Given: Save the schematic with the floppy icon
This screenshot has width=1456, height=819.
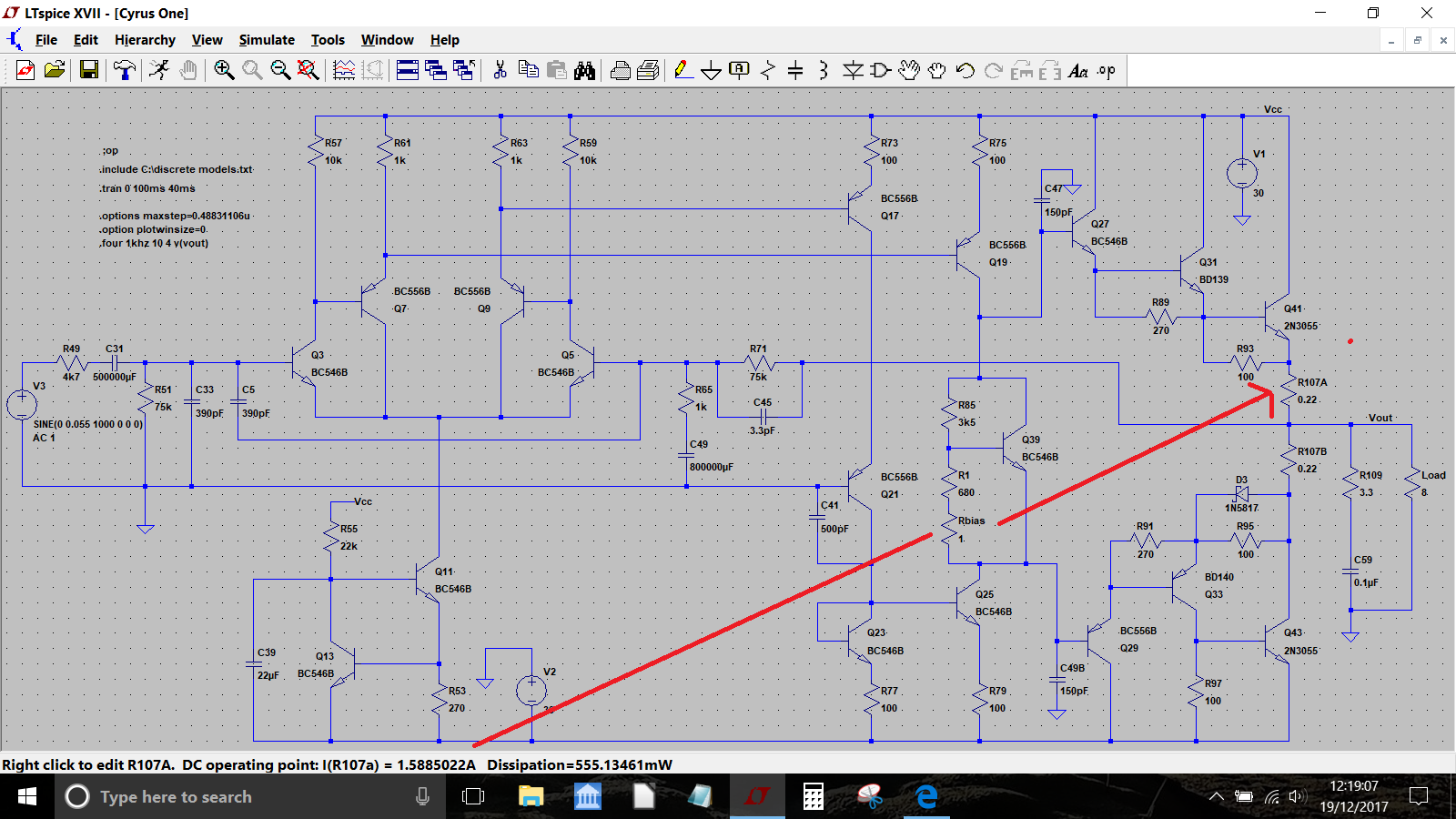Looking at the screenshot, I should [89, 70].
